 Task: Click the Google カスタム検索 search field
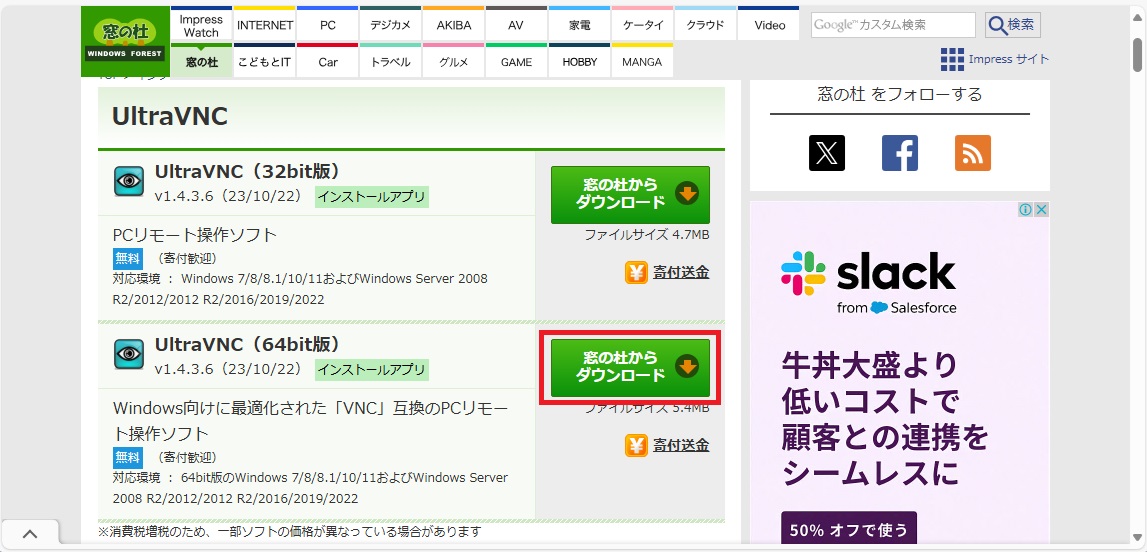(893, 25)
